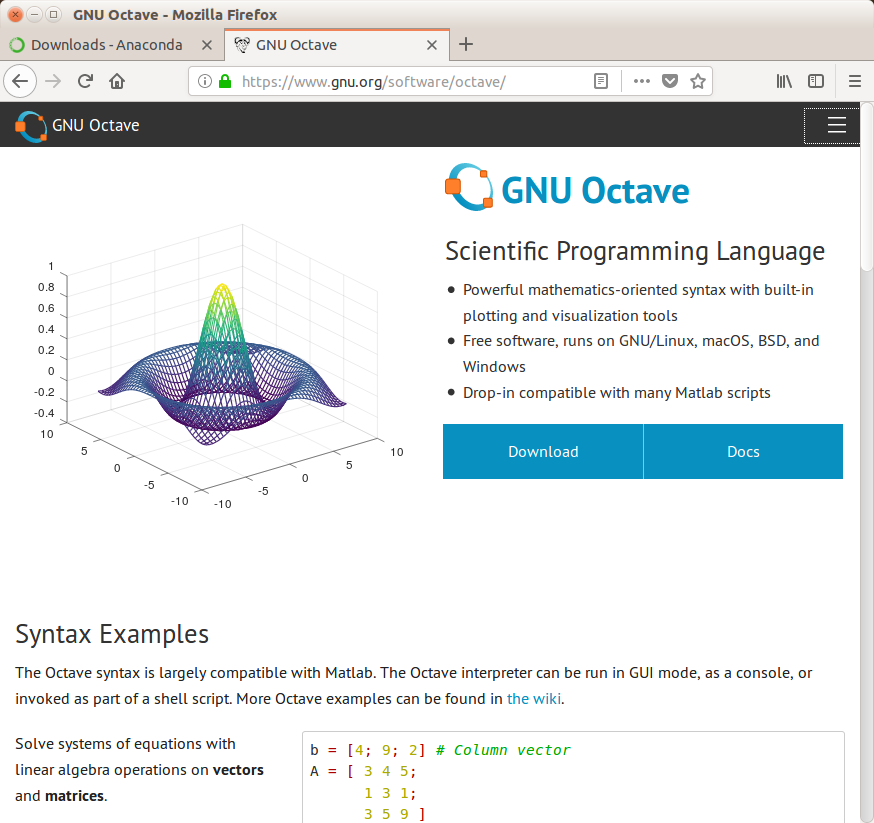Click the "Scientific Programming Language" heading
This screenshot has width=874, height=823.
coord(635,251)
